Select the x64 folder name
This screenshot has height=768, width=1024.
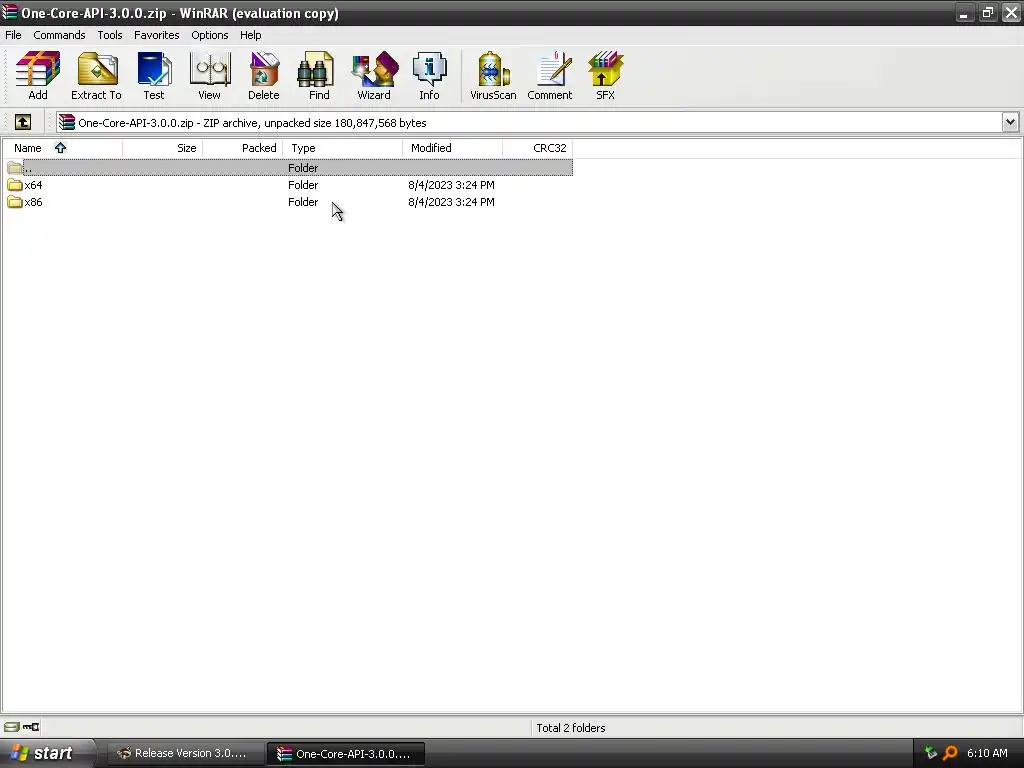pos(33,185)
